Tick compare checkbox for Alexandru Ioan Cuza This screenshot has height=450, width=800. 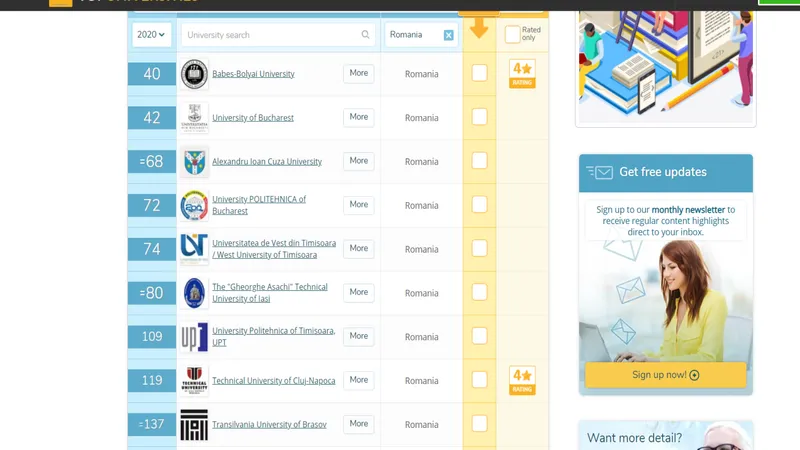pos(479,161)
